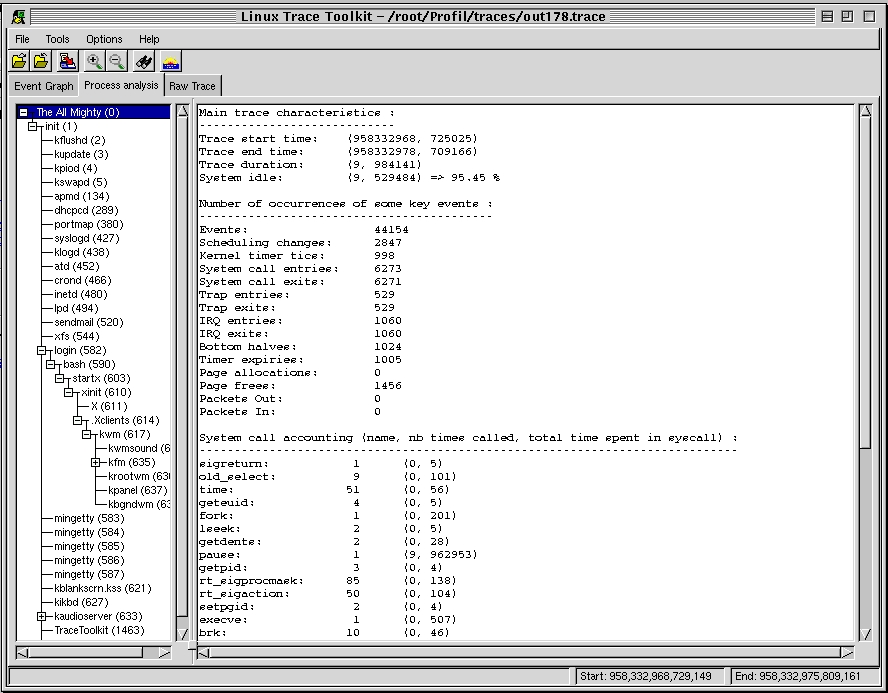The image size is (888, 693).
Task: Click the sunrise toolbar icon
Action: coord(171,61)
